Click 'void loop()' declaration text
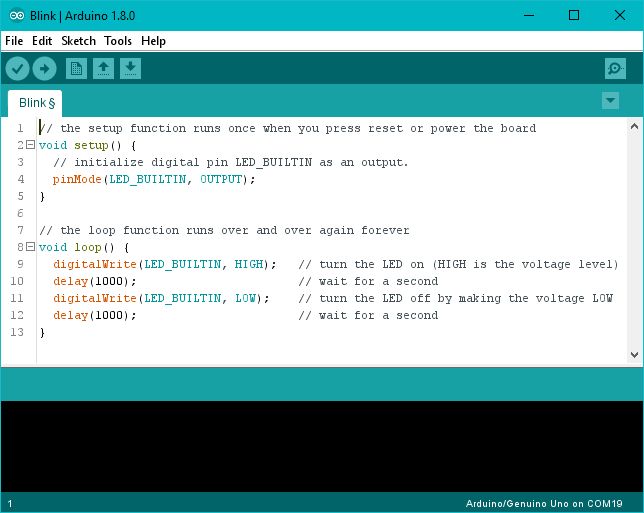Image resolution: width=644 pixels, height=513 pixels. [x=76, y=247]
